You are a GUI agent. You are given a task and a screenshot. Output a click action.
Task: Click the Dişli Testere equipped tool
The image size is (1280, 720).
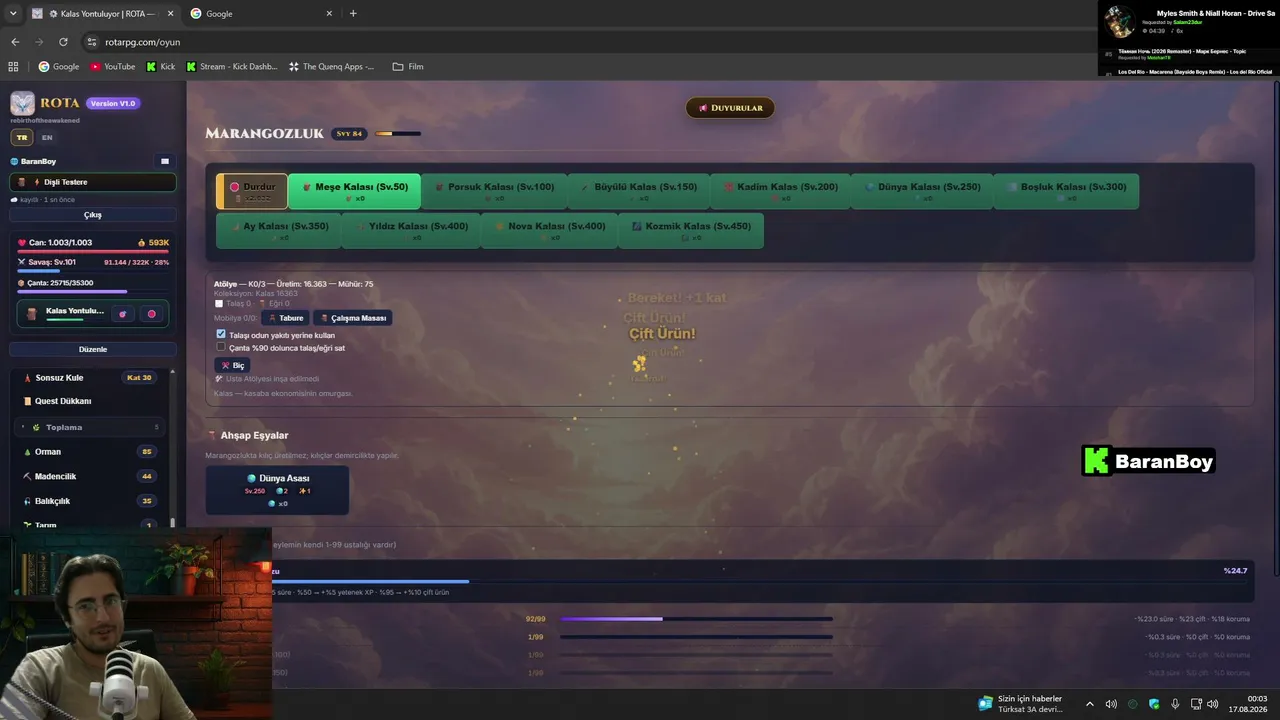coord(93,182)
